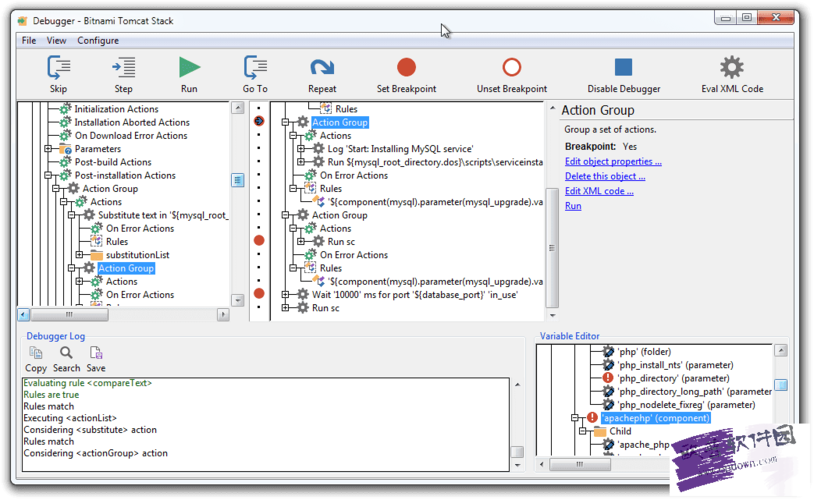Viewport: 814px width, 500px height.
Task: Click the Step toolbar icon
Action: coord(124,67)
